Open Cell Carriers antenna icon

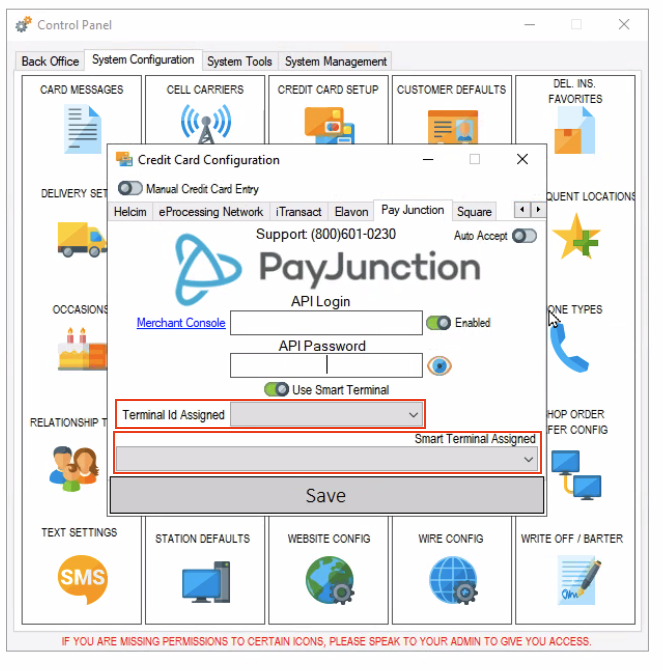[206, 124]
